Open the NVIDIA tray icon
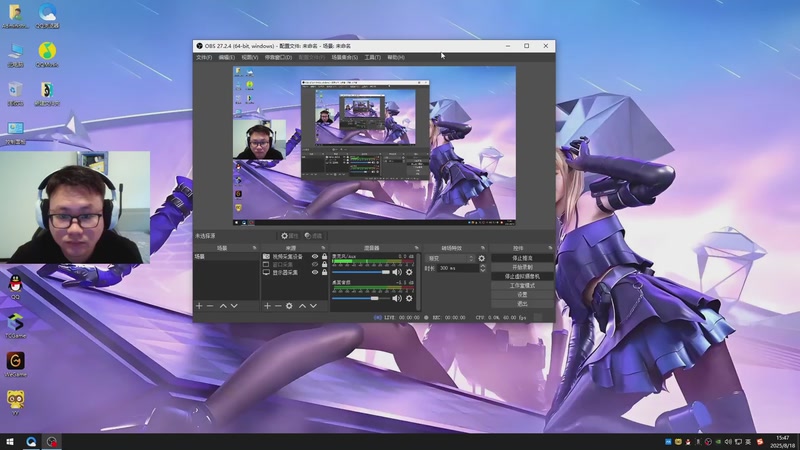The width and height of the screenshot is (800, 450). (718, 442)
